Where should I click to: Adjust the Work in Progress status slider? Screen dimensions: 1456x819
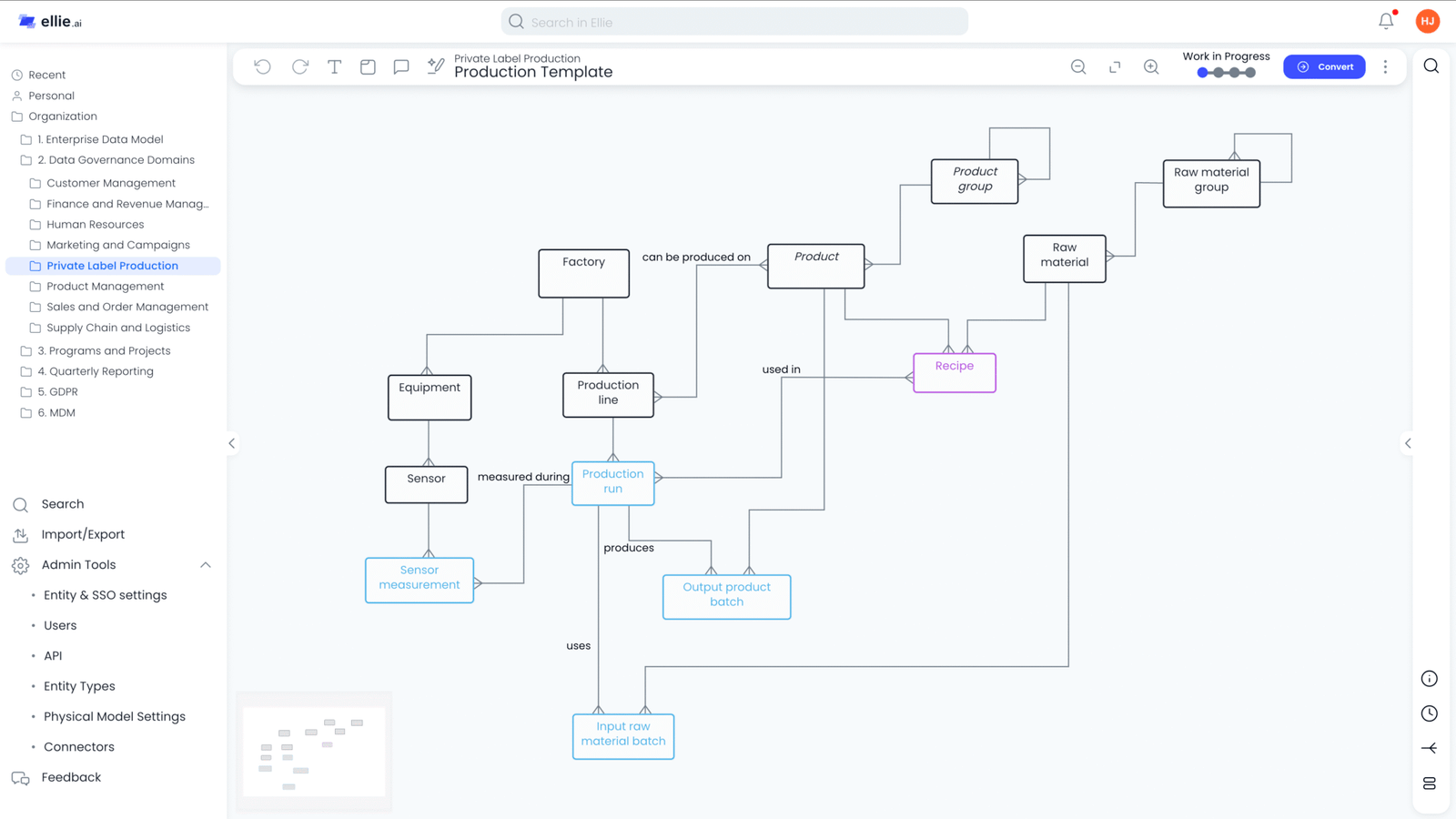click(x=1226, y=73)
